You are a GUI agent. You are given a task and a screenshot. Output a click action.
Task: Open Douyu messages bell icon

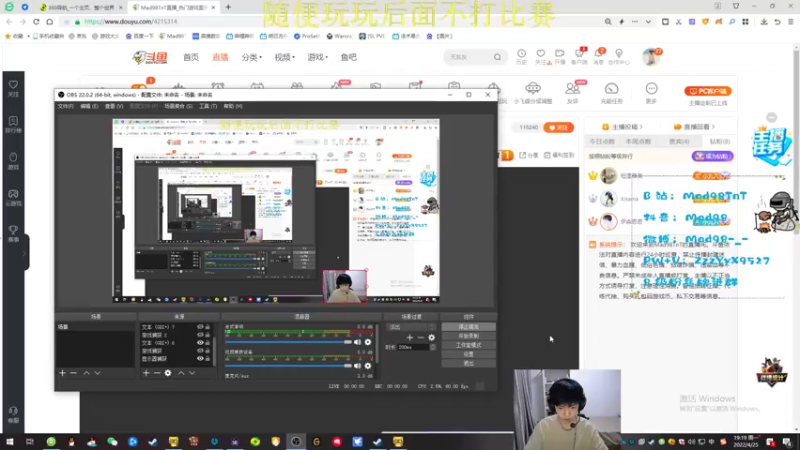(599, 54)
